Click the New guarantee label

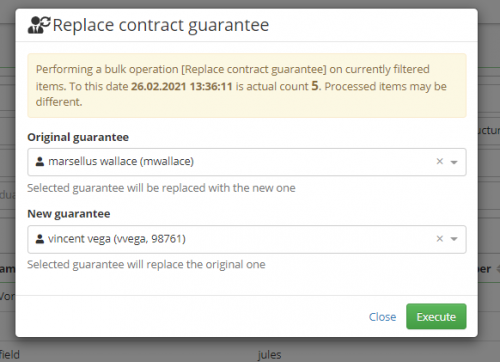(69, 214)
